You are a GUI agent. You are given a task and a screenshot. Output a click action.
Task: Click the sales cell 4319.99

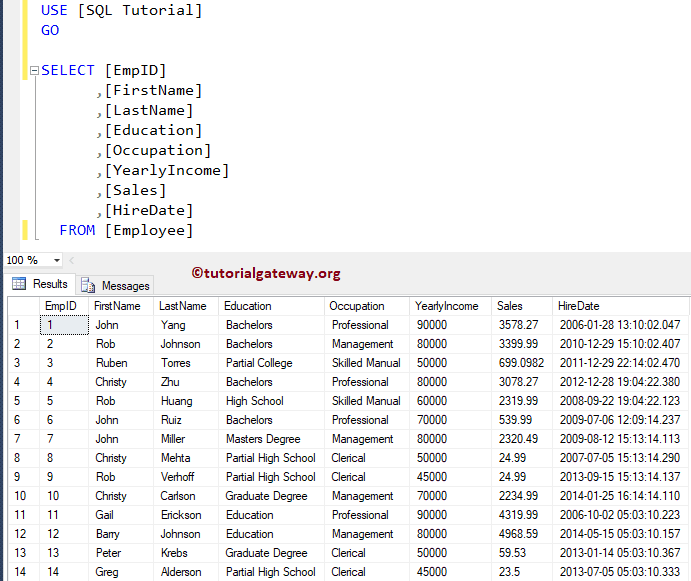click(522, 514)
